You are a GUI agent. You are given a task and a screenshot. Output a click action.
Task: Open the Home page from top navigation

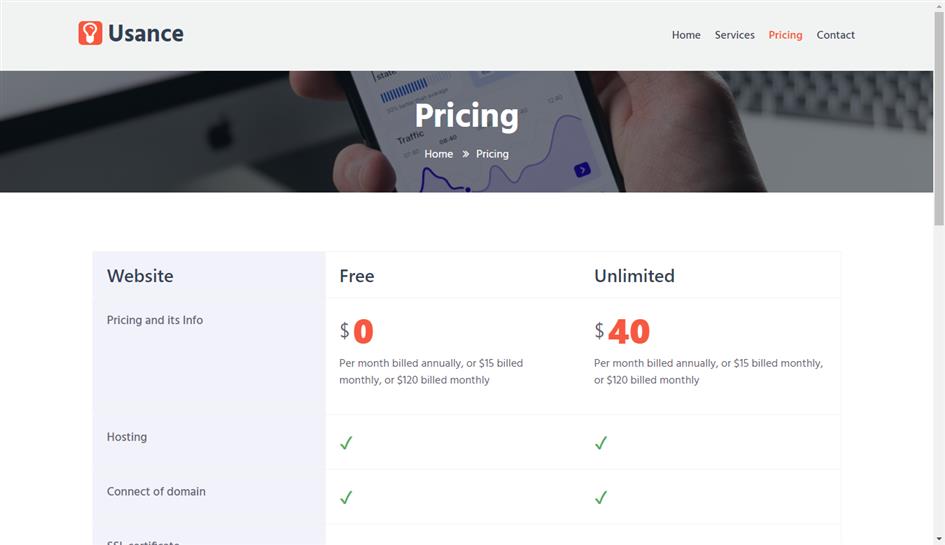pos(686,35)
